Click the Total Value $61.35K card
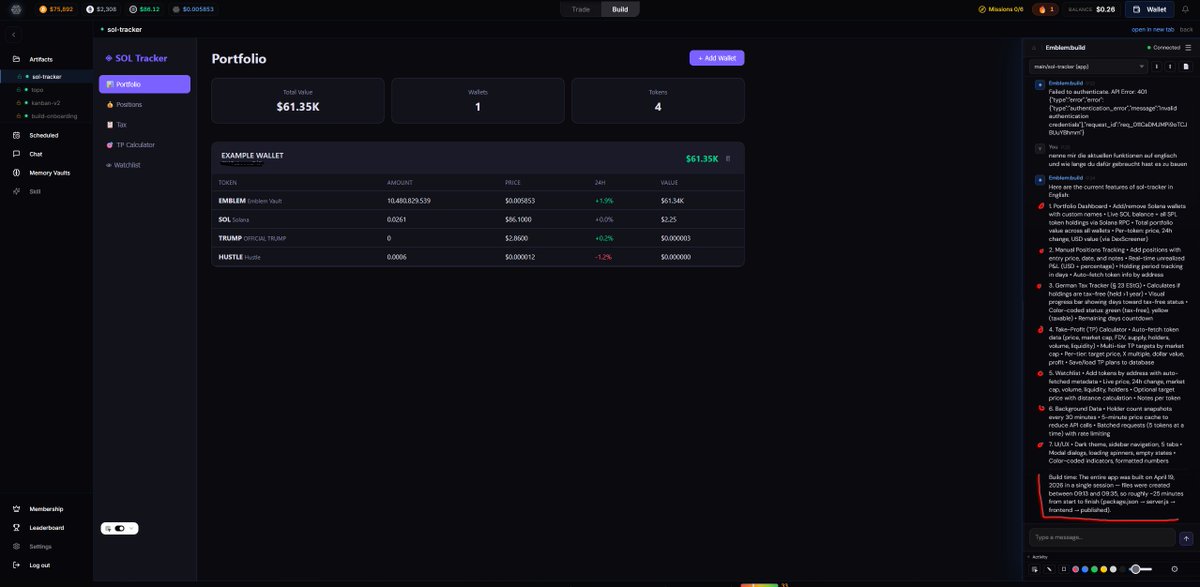This screenshot has height=587, width=1200. (298, 100)
